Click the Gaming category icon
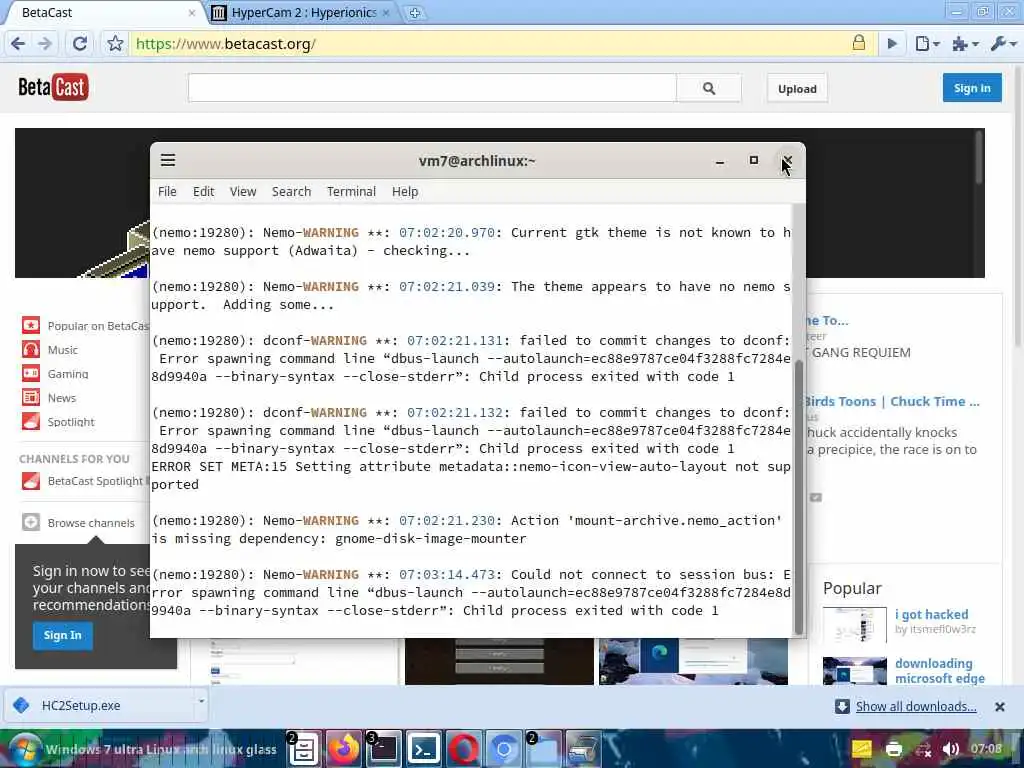Image resolution: width=1024 pixels, height=768 pixels. click(31, 374)
